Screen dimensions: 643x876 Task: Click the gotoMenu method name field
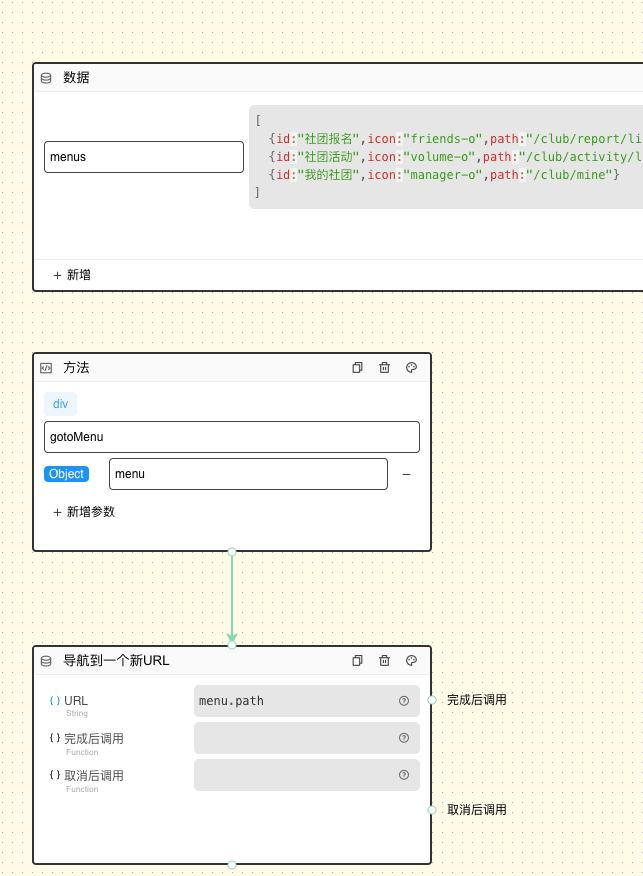click(231, 437)
